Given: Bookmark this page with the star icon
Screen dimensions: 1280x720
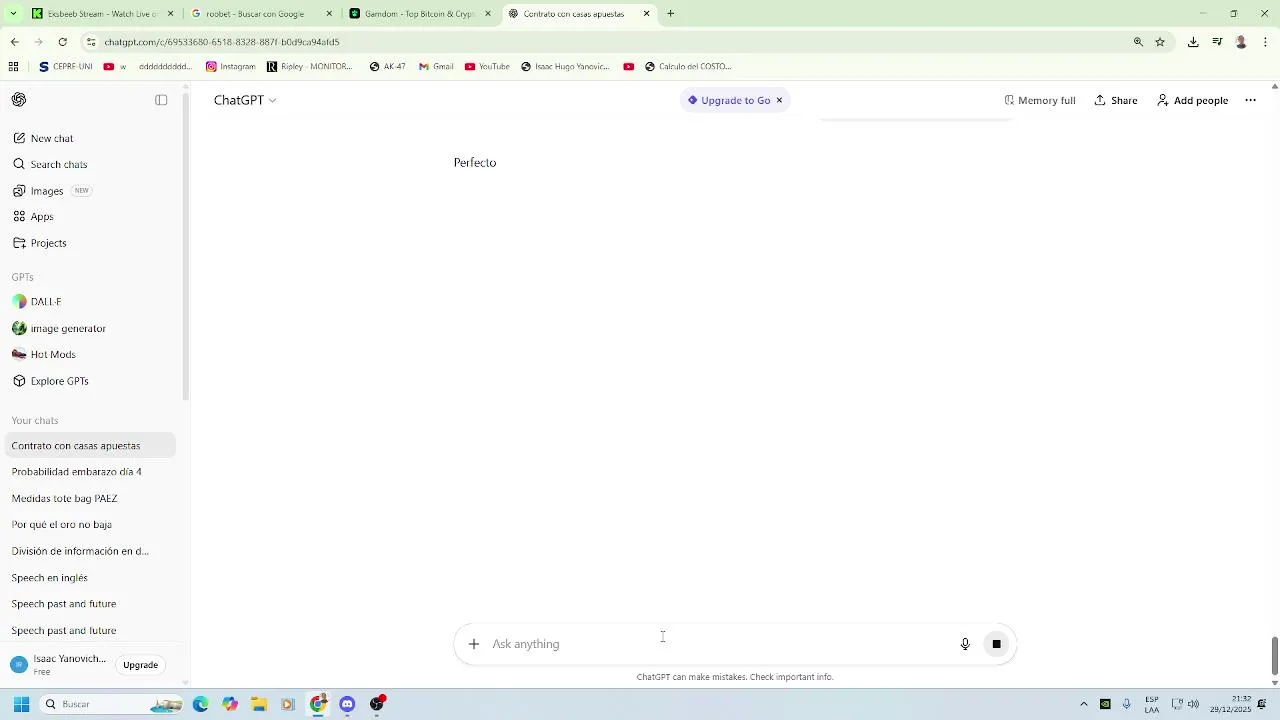Looking at the screenshot, I should (x=1160, y=42).
